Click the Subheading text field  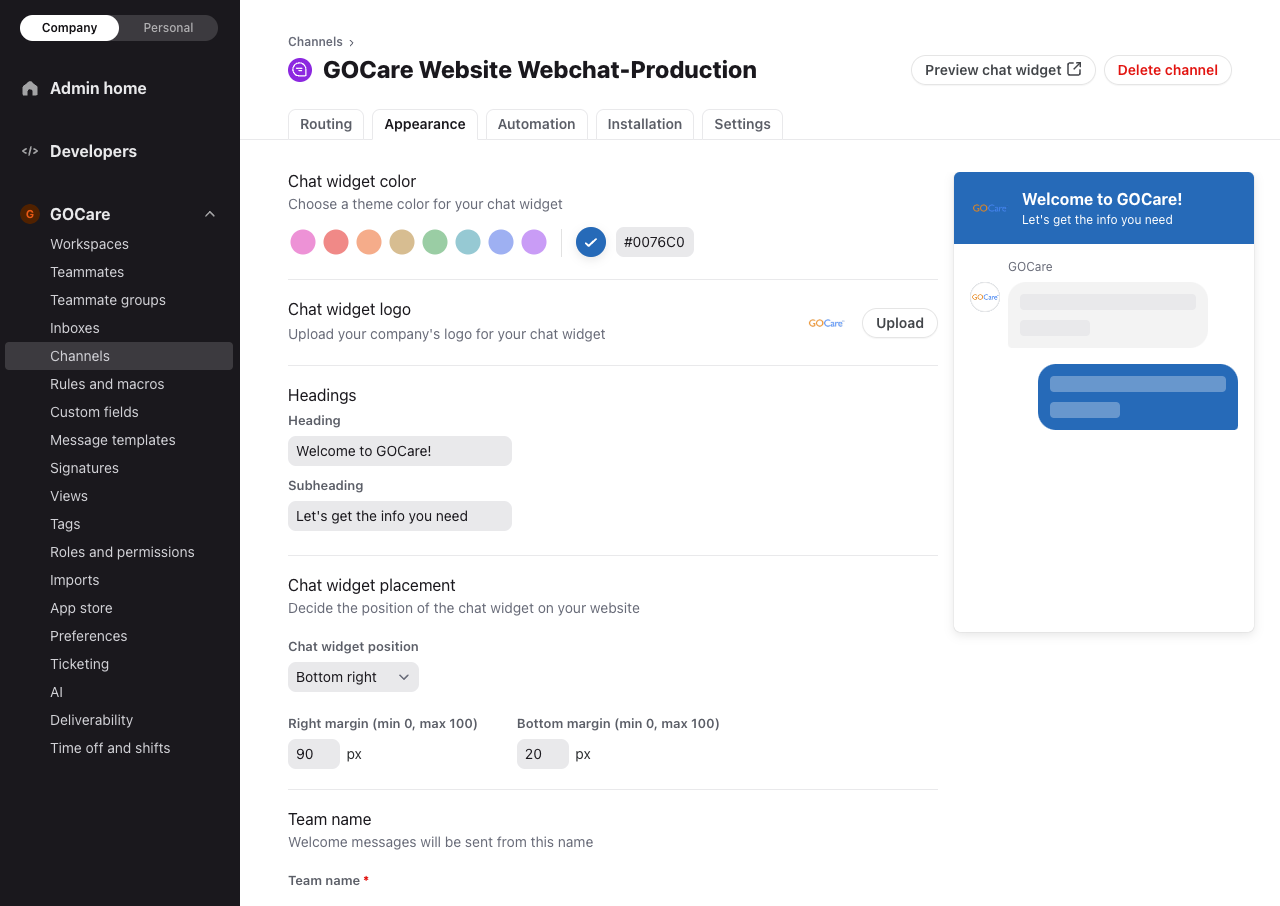[x=400, y=516]
